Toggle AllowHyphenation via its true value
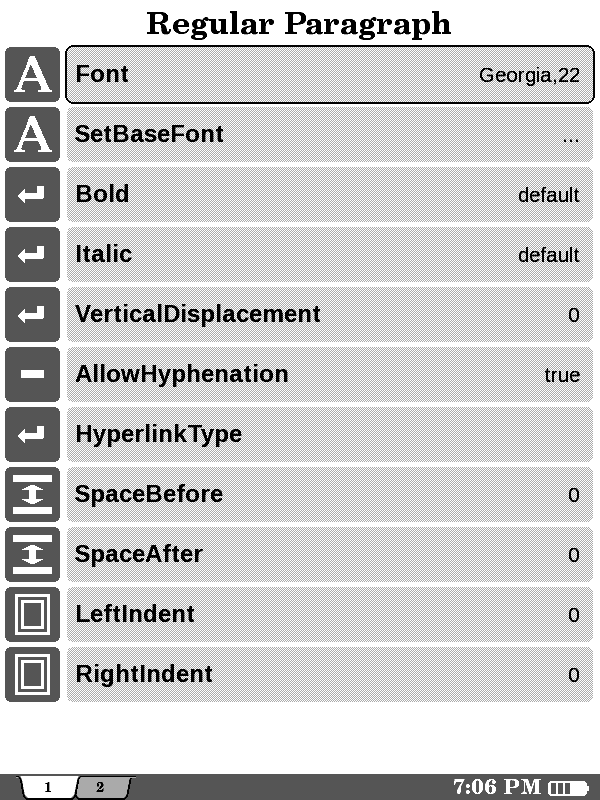 561,376
